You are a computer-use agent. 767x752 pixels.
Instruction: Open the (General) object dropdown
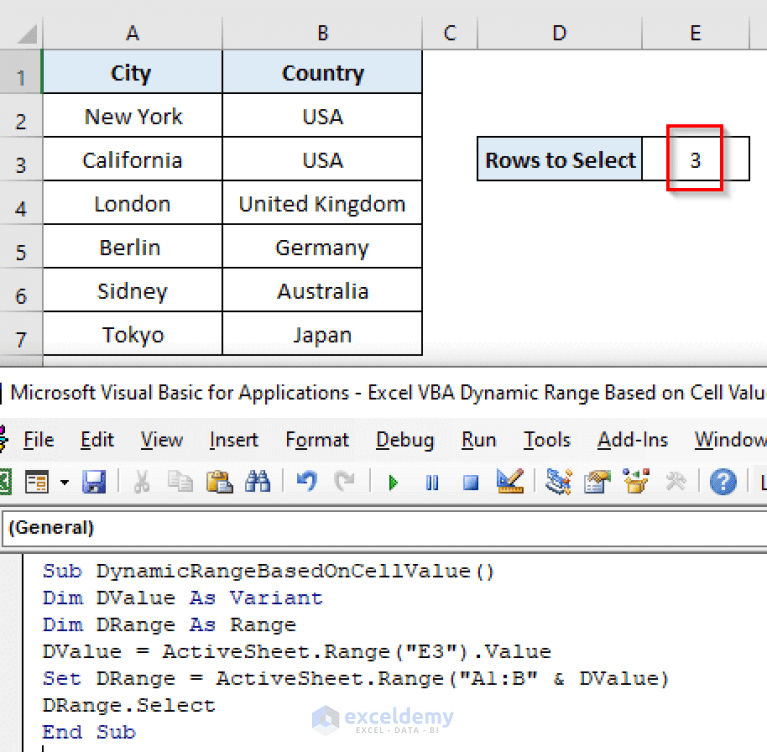coord(384,528)
